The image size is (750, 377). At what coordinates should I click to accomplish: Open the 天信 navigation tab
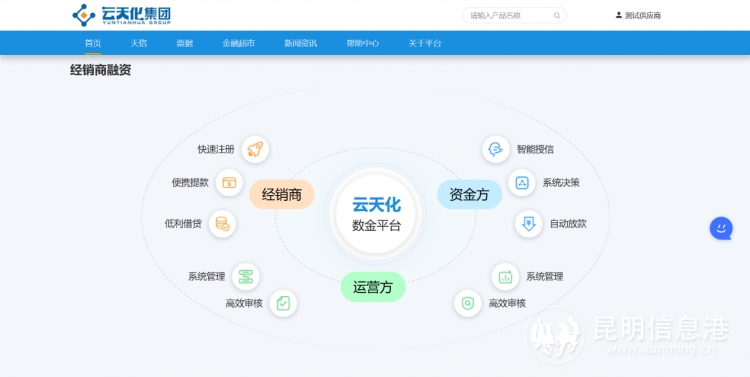[x=139, y=43]
